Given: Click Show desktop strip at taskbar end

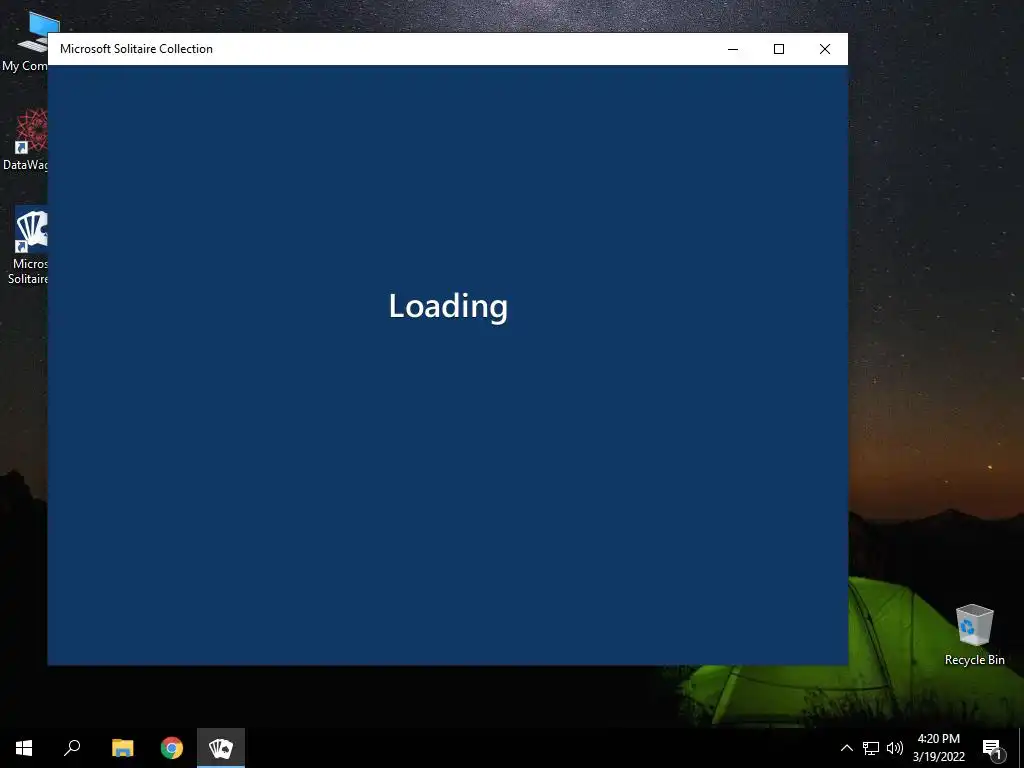Looking at the screenshot, I should [x=1021, y=748].
